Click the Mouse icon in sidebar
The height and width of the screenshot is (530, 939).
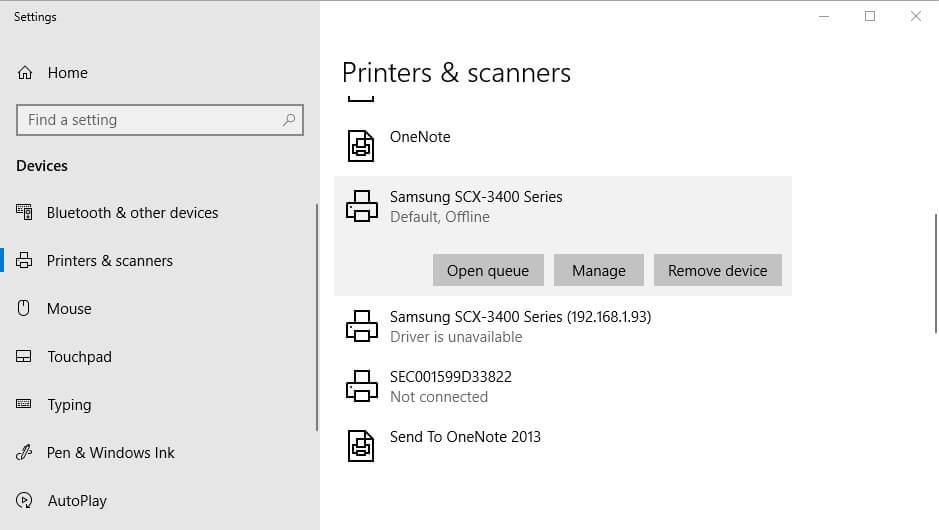point(25,308)
